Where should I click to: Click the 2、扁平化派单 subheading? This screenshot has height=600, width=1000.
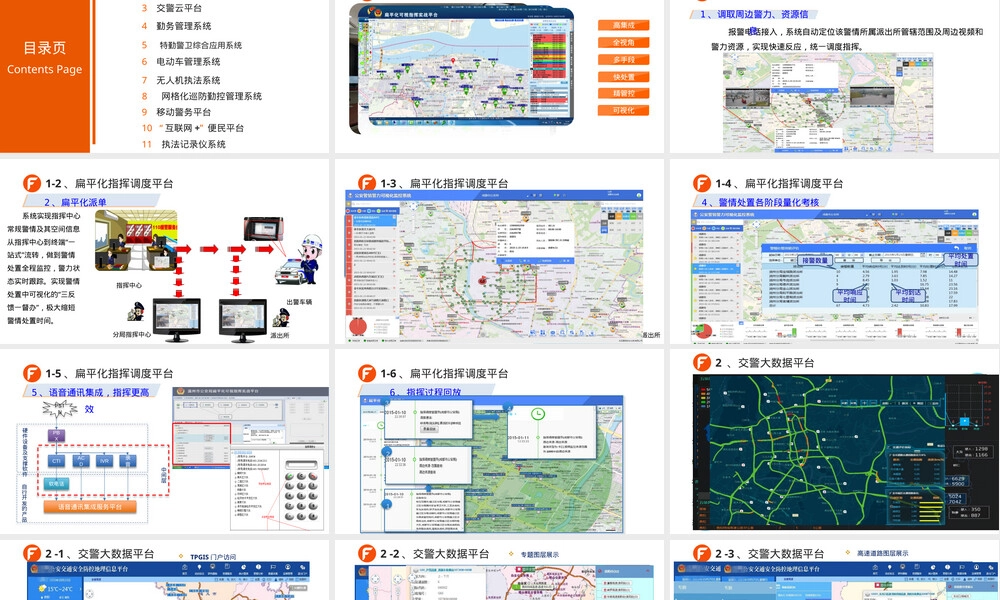coord(75,202)
